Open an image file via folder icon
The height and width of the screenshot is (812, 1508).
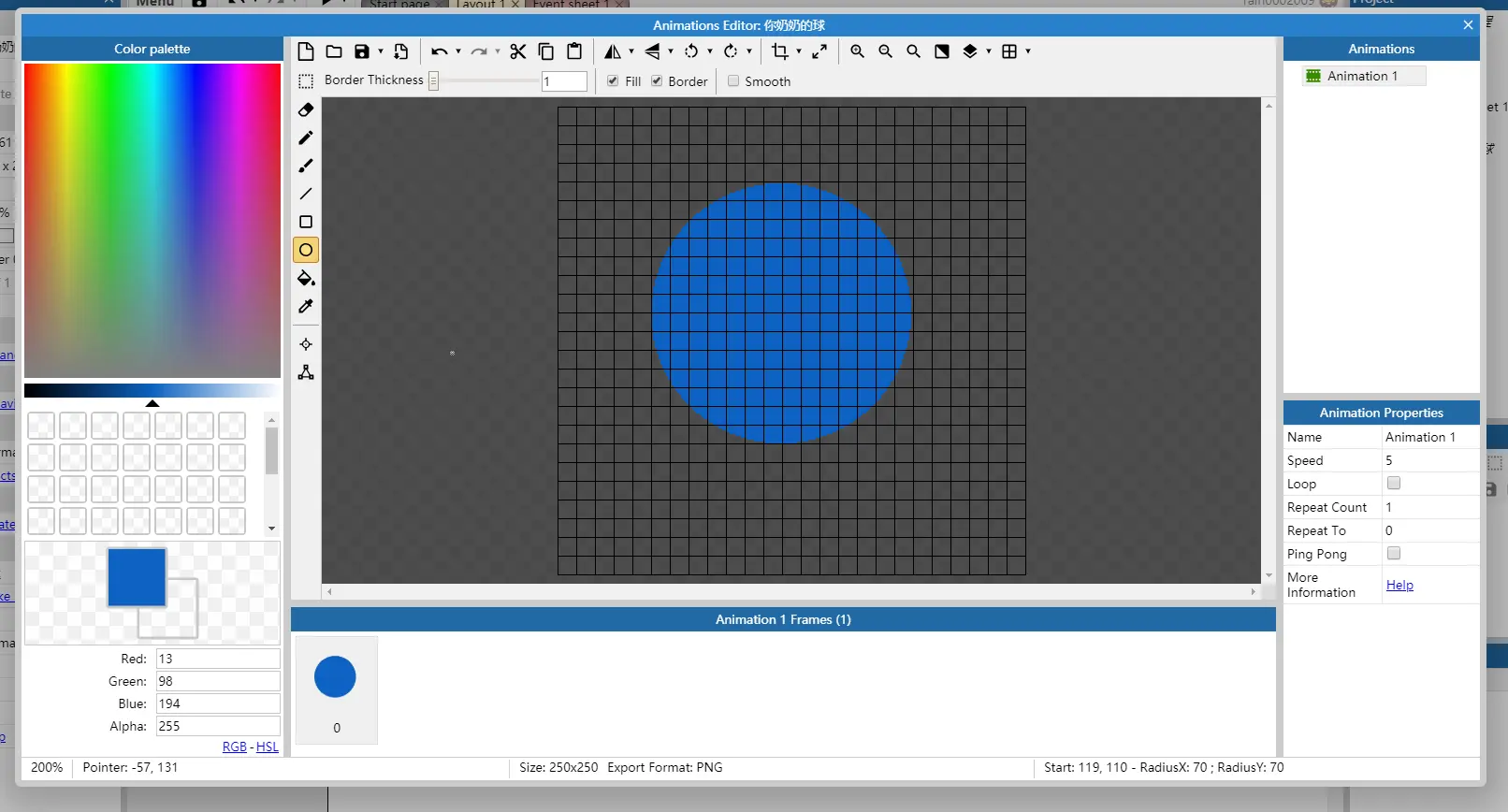pos(334,51)
